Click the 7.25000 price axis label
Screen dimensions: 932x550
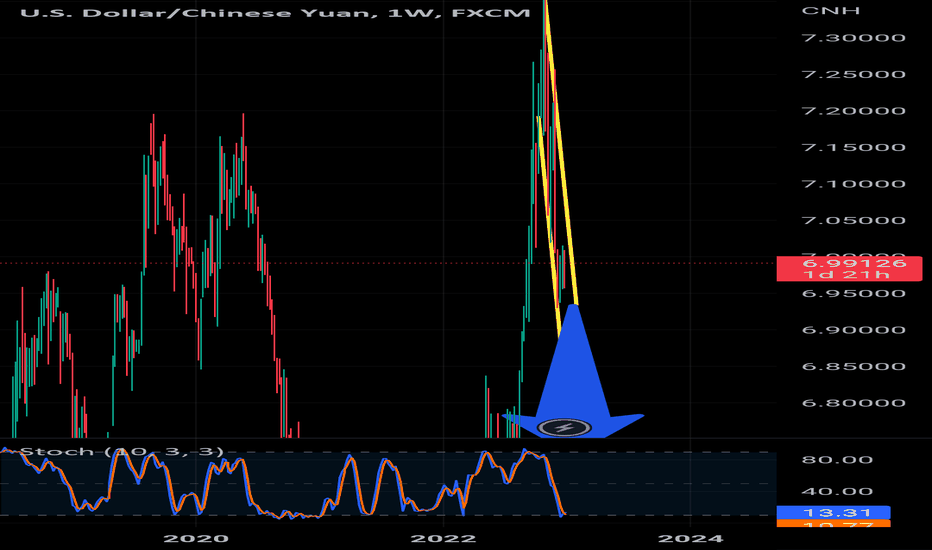854,74
